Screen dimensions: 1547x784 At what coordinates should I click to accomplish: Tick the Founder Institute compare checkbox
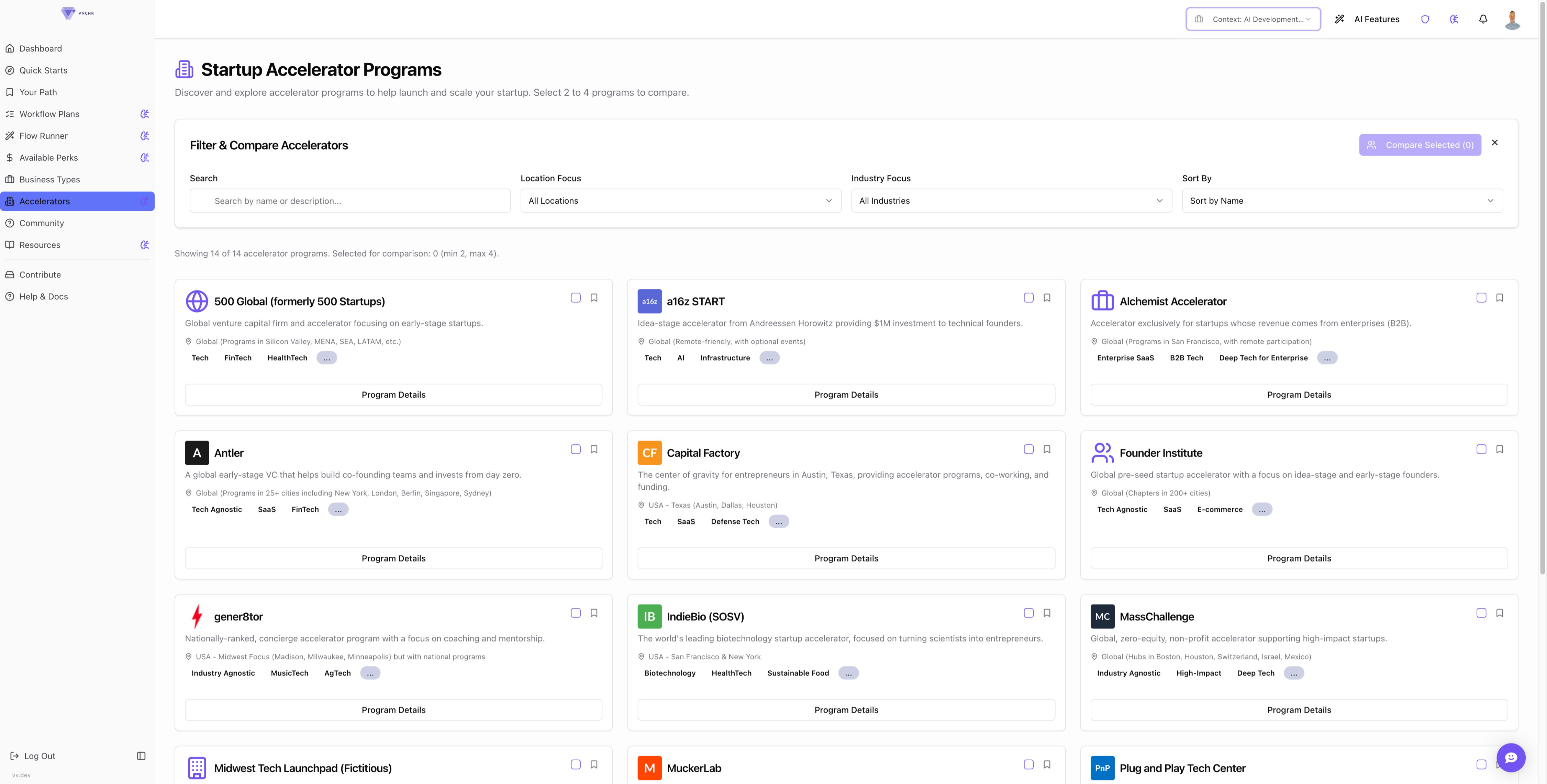1481,449
